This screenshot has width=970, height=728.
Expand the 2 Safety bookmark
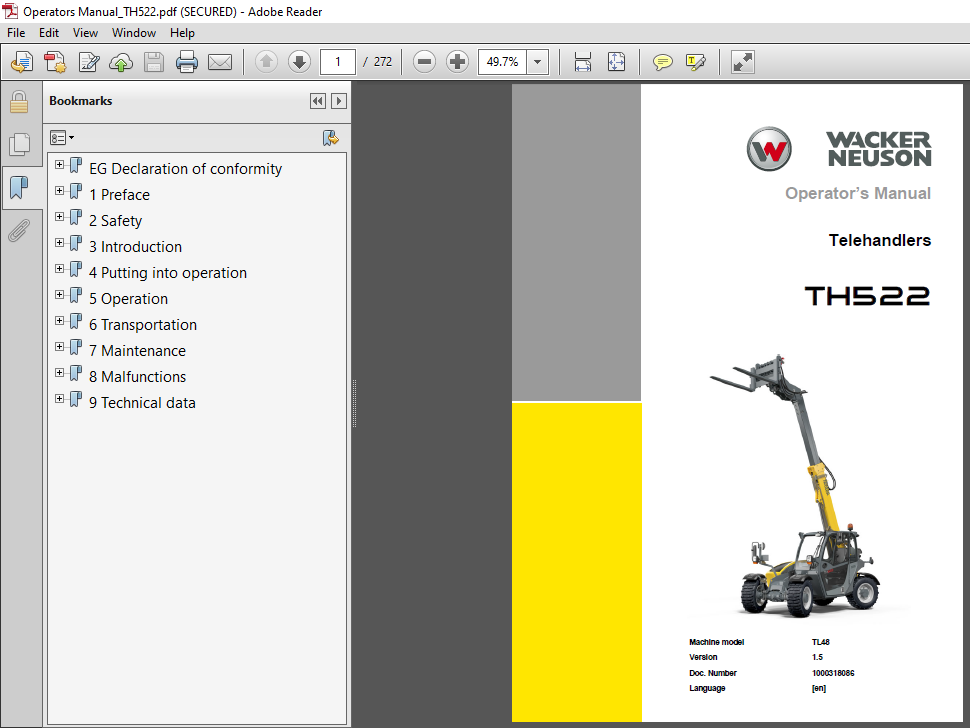[x=59, y=216]
